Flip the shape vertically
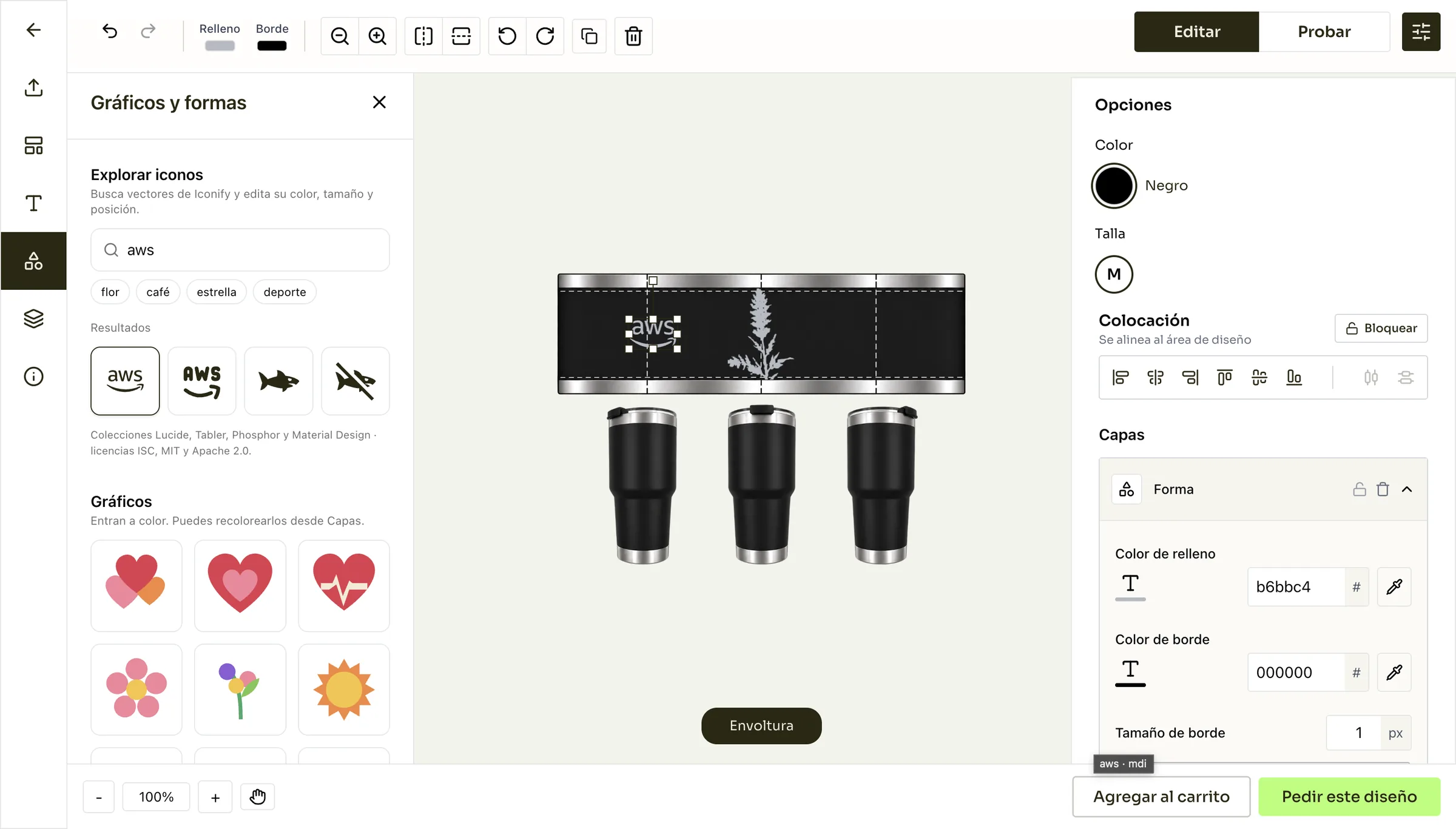This screenshot has width=1456, height=829. pos(461,36)
